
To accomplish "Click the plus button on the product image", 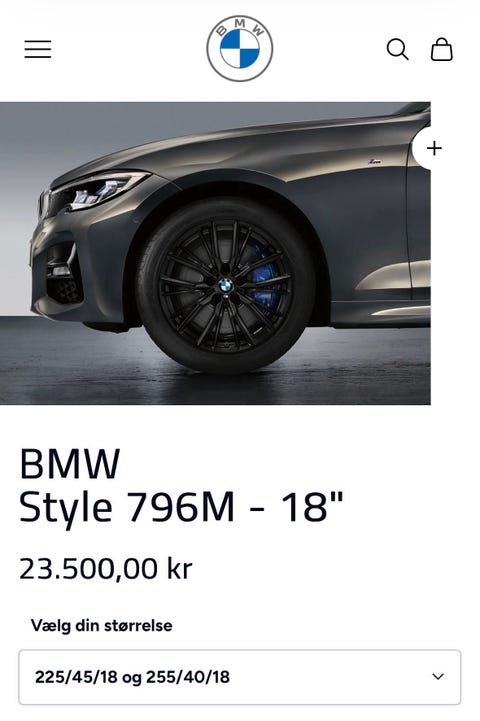I will tap(434, 149).
